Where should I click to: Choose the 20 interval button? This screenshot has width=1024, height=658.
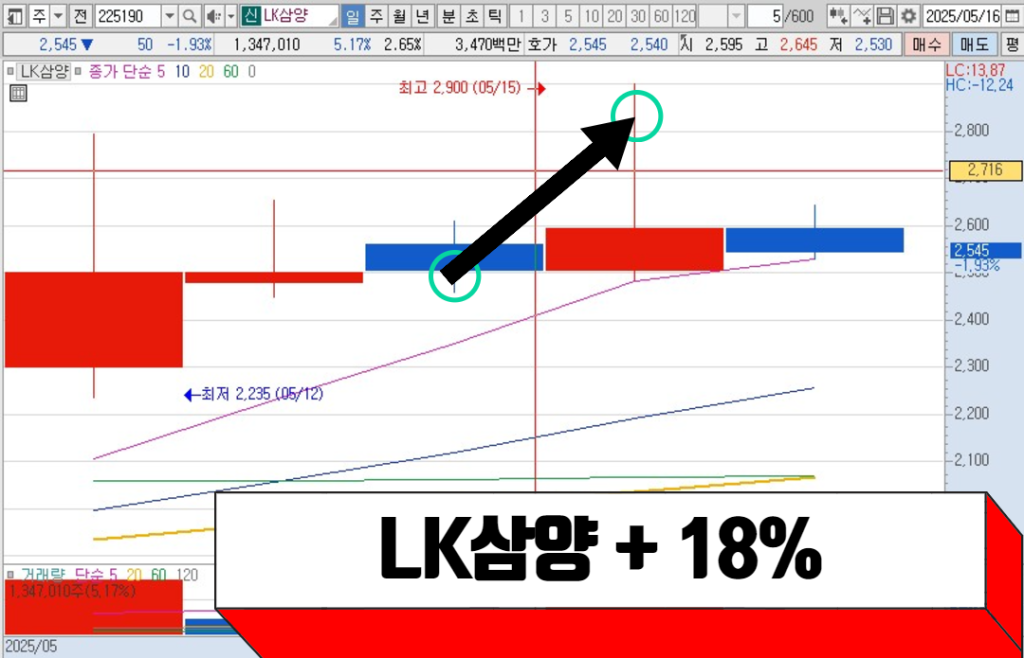tap(615, 15)
